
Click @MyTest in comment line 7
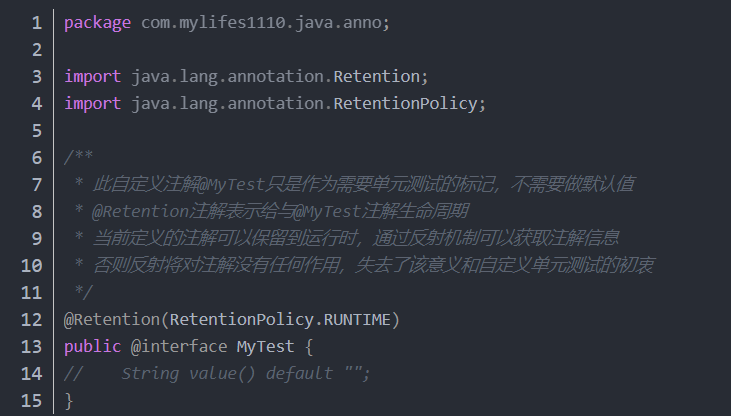231,185
